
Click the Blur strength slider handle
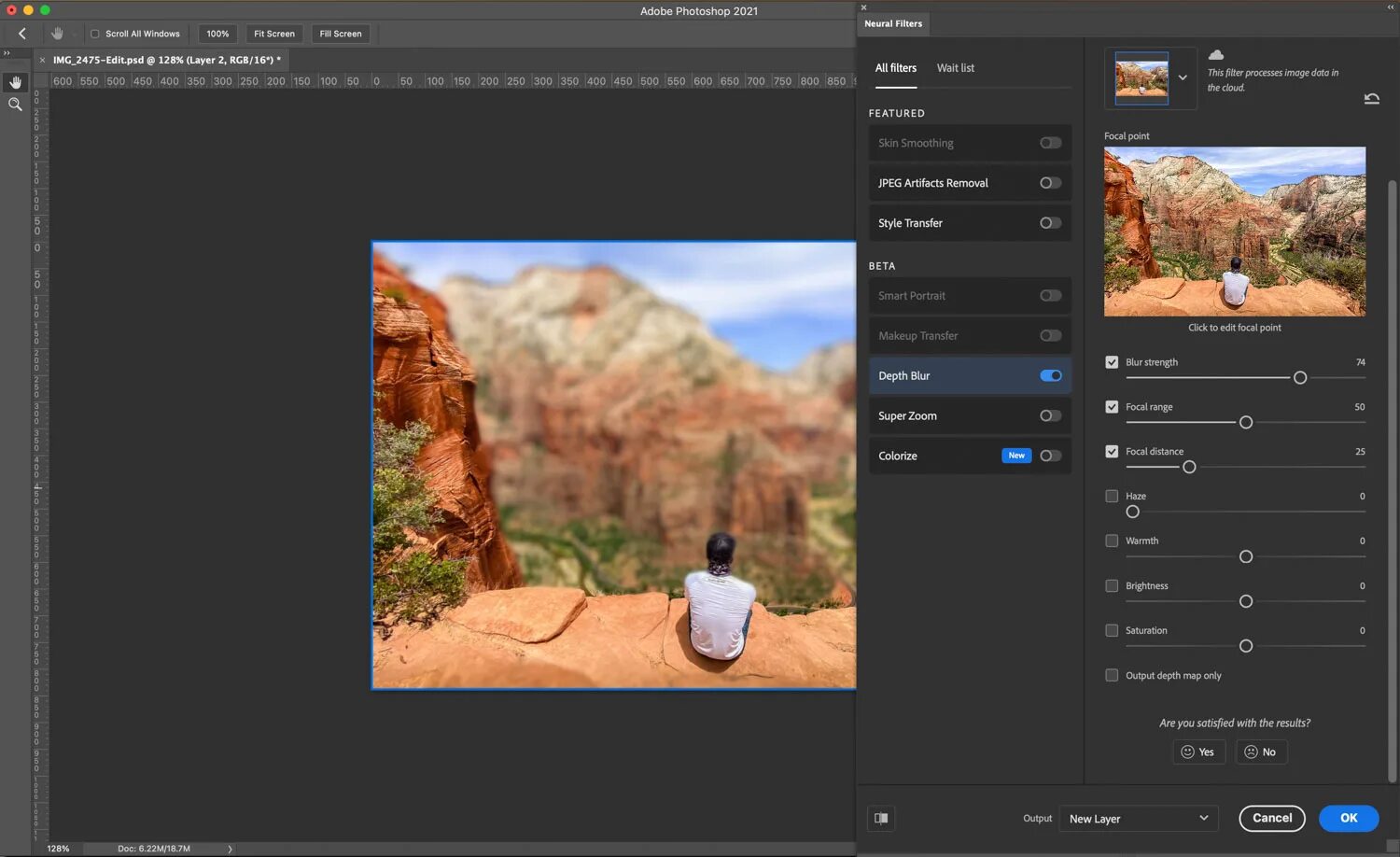point(1300,378)
